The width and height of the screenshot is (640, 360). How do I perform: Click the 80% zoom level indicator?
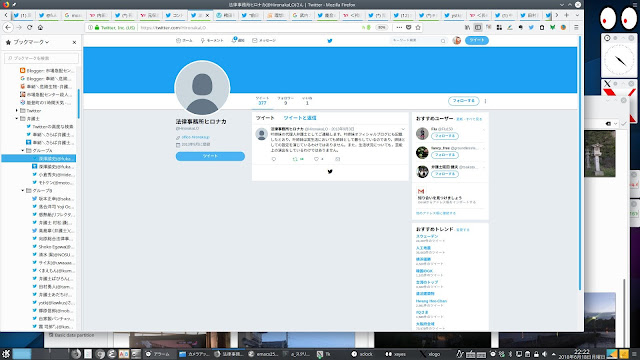tap(381, 28)
